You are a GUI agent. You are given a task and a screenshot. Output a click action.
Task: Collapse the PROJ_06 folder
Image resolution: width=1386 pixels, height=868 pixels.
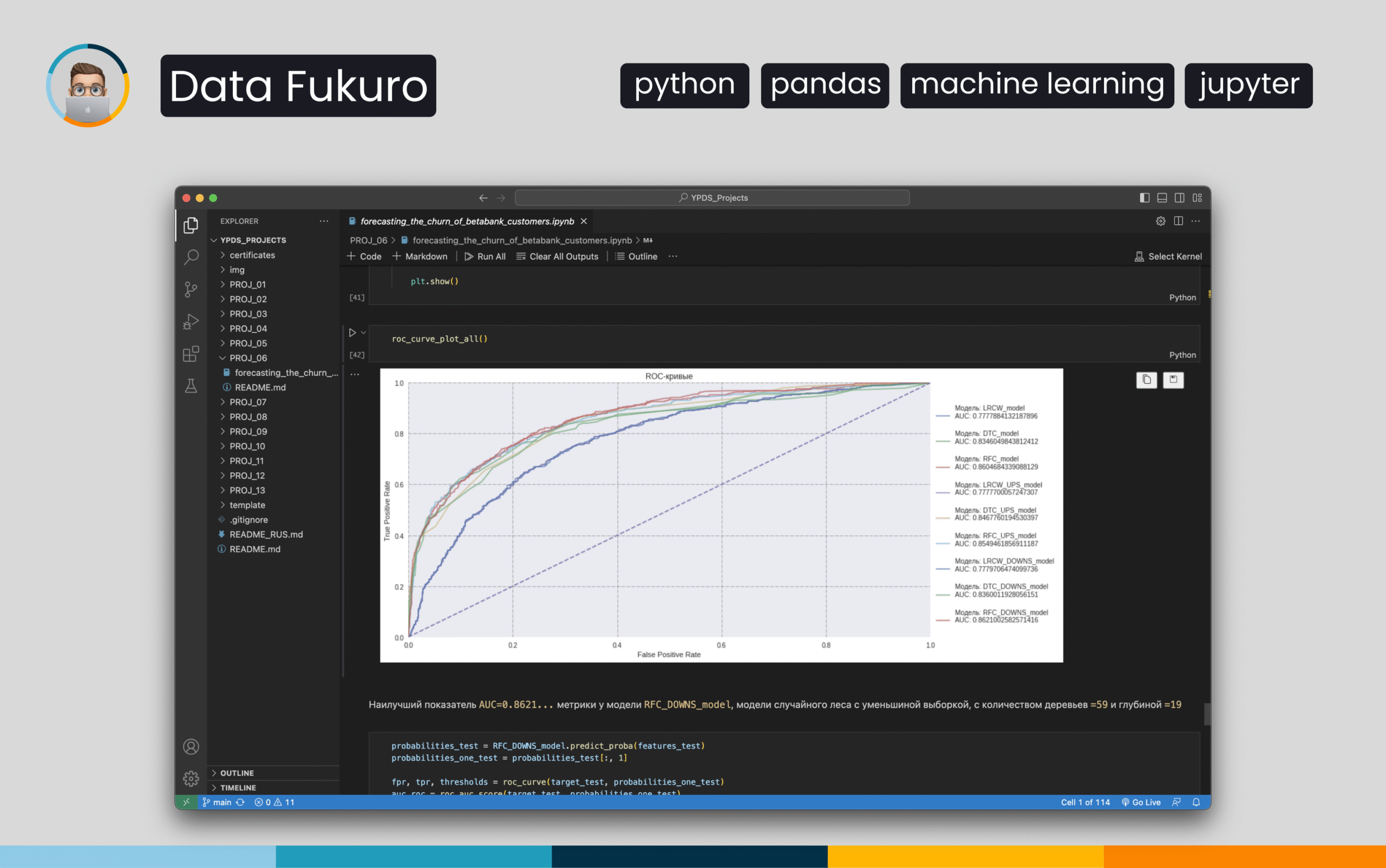tap(248, 357)
